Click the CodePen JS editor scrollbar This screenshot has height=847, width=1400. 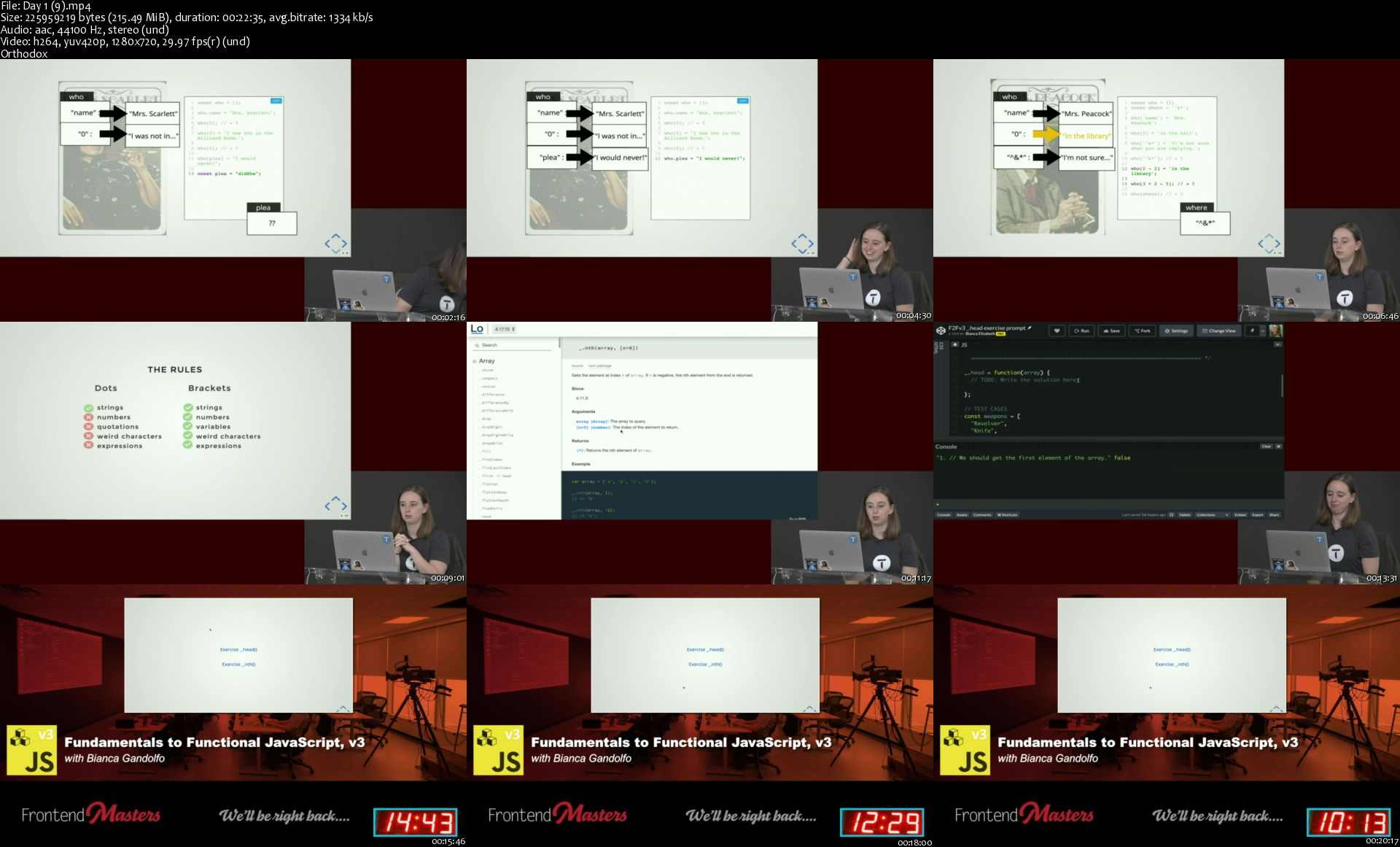1281,387
